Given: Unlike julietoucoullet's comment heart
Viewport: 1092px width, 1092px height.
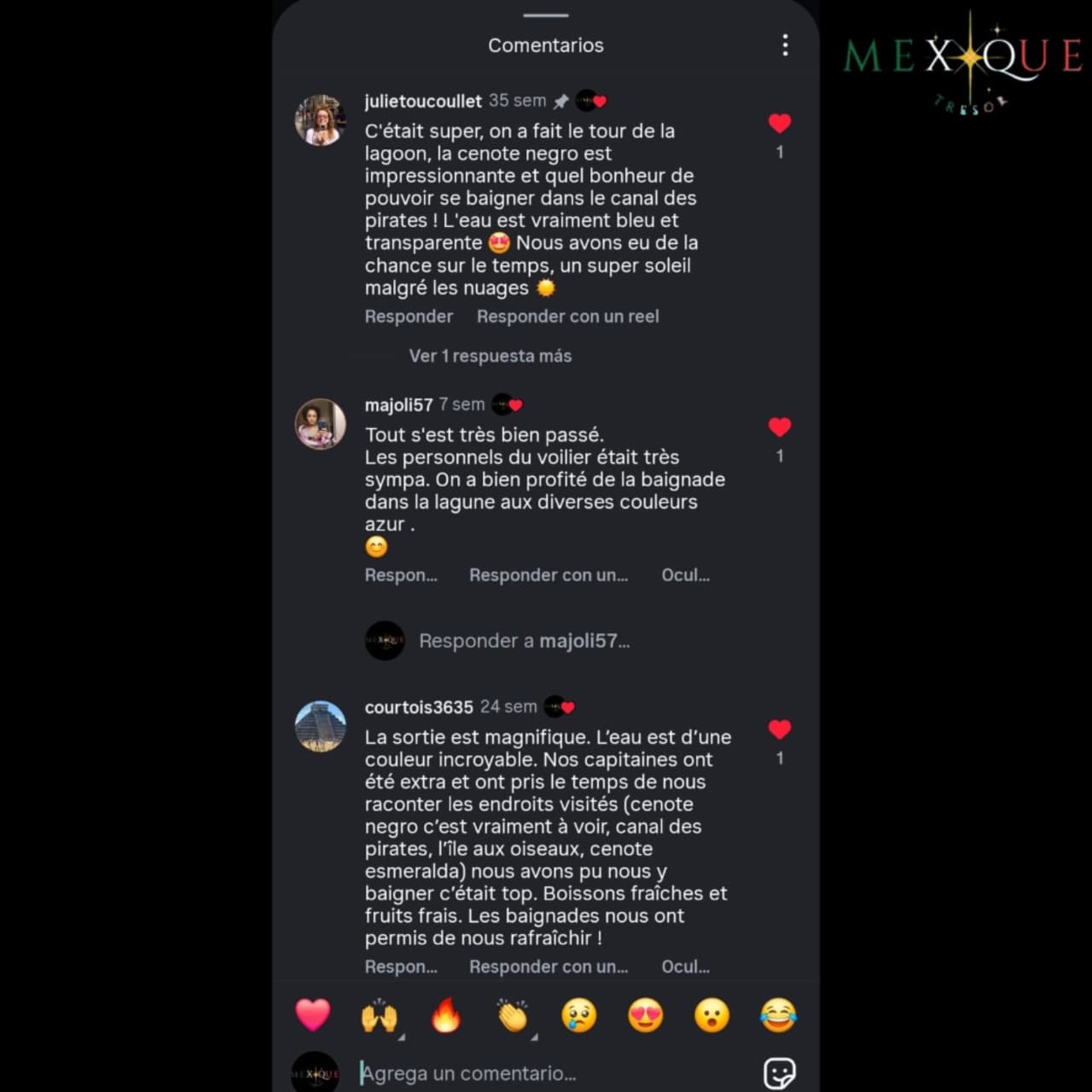Looking at the screenshot, I should pyautogui.click(x=780, y=124).
